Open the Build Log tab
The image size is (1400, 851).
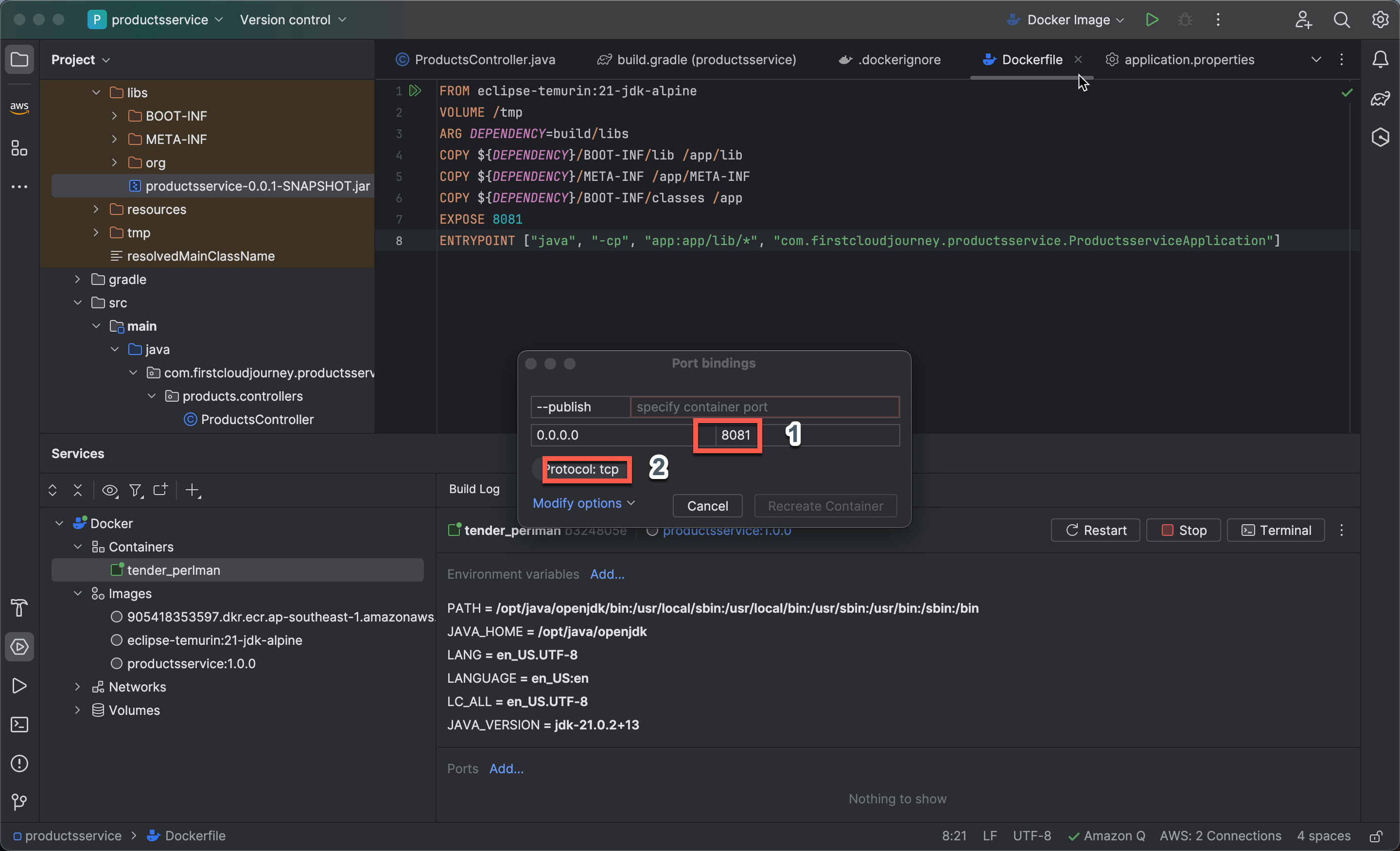pos(474,489)
